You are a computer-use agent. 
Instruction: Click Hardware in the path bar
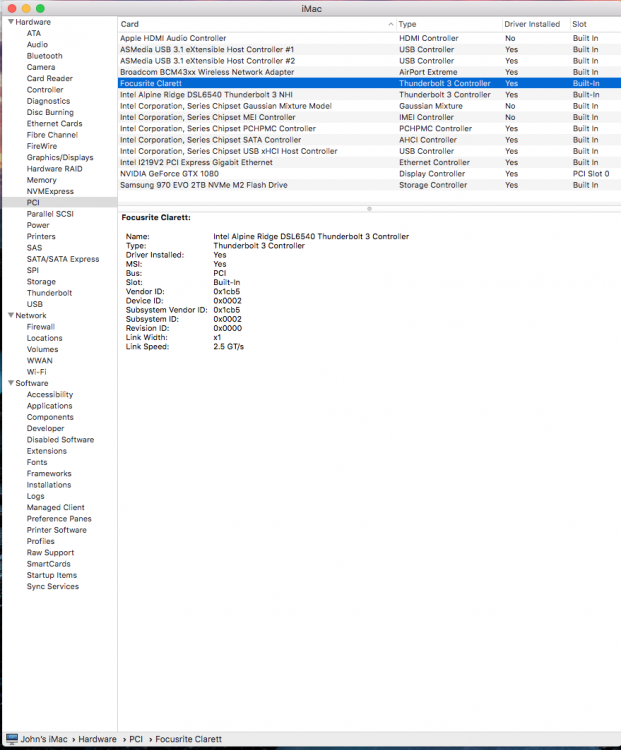pos(97,739)
